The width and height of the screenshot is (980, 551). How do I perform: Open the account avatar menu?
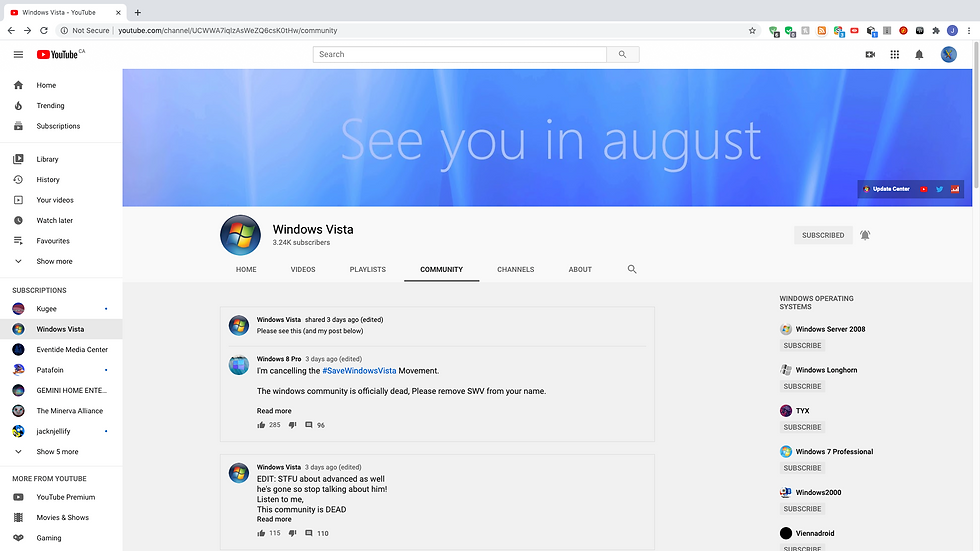point(948,54)
